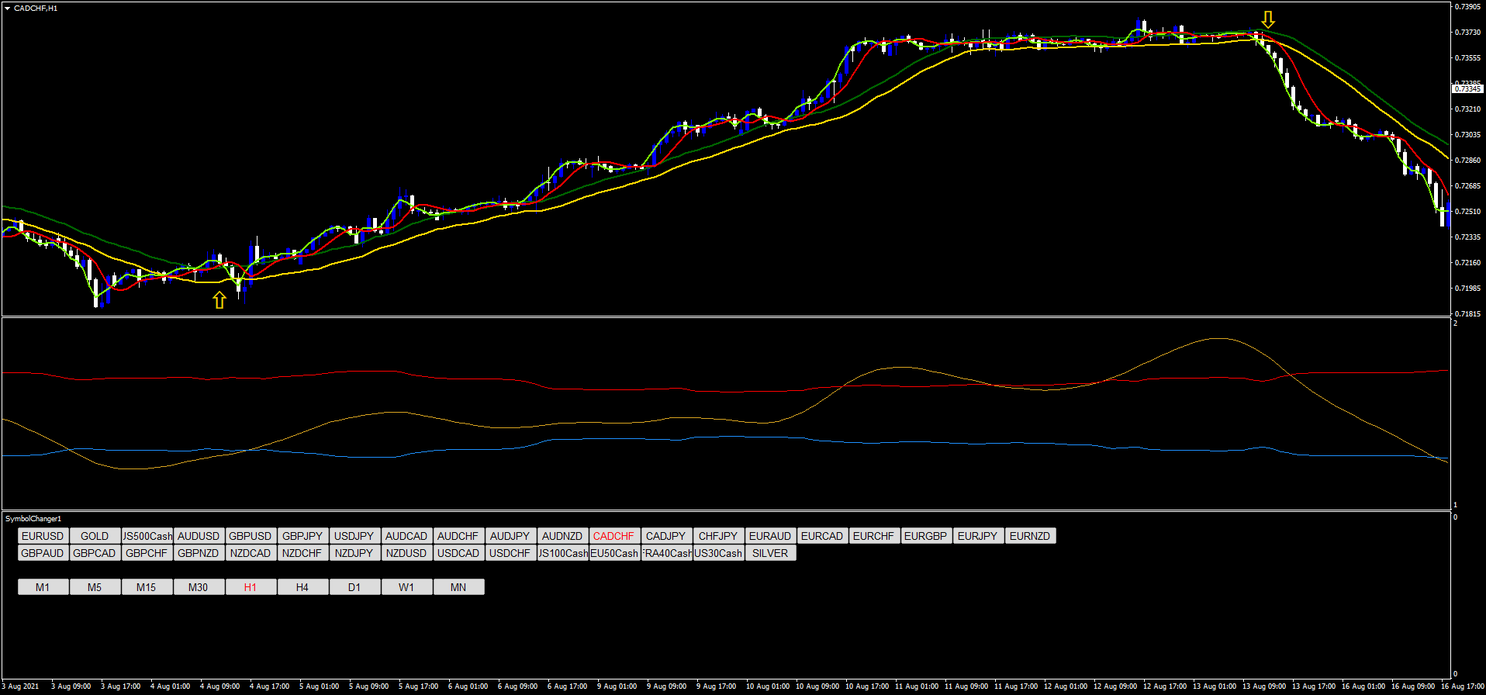
Task: Click the yellow down-arrow sell signal
Action: (1269, 17)
